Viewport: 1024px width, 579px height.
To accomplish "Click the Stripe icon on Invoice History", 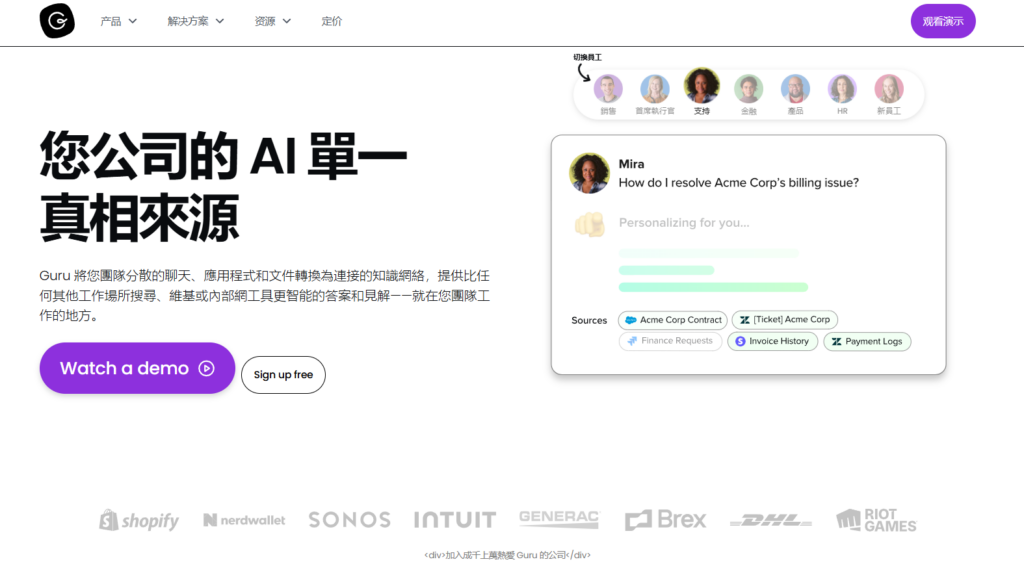I will 740,340.
